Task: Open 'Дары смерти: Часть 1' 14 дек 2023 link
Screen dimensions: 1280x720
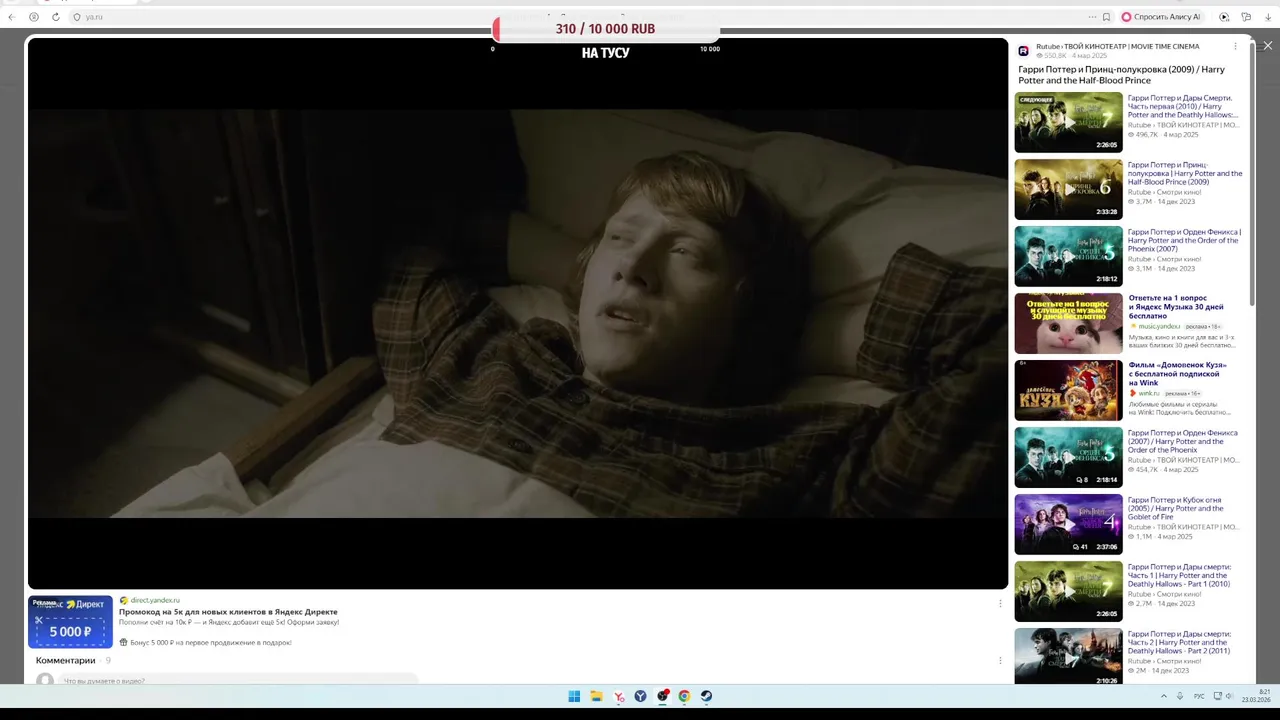Action: coord(1179,575)
